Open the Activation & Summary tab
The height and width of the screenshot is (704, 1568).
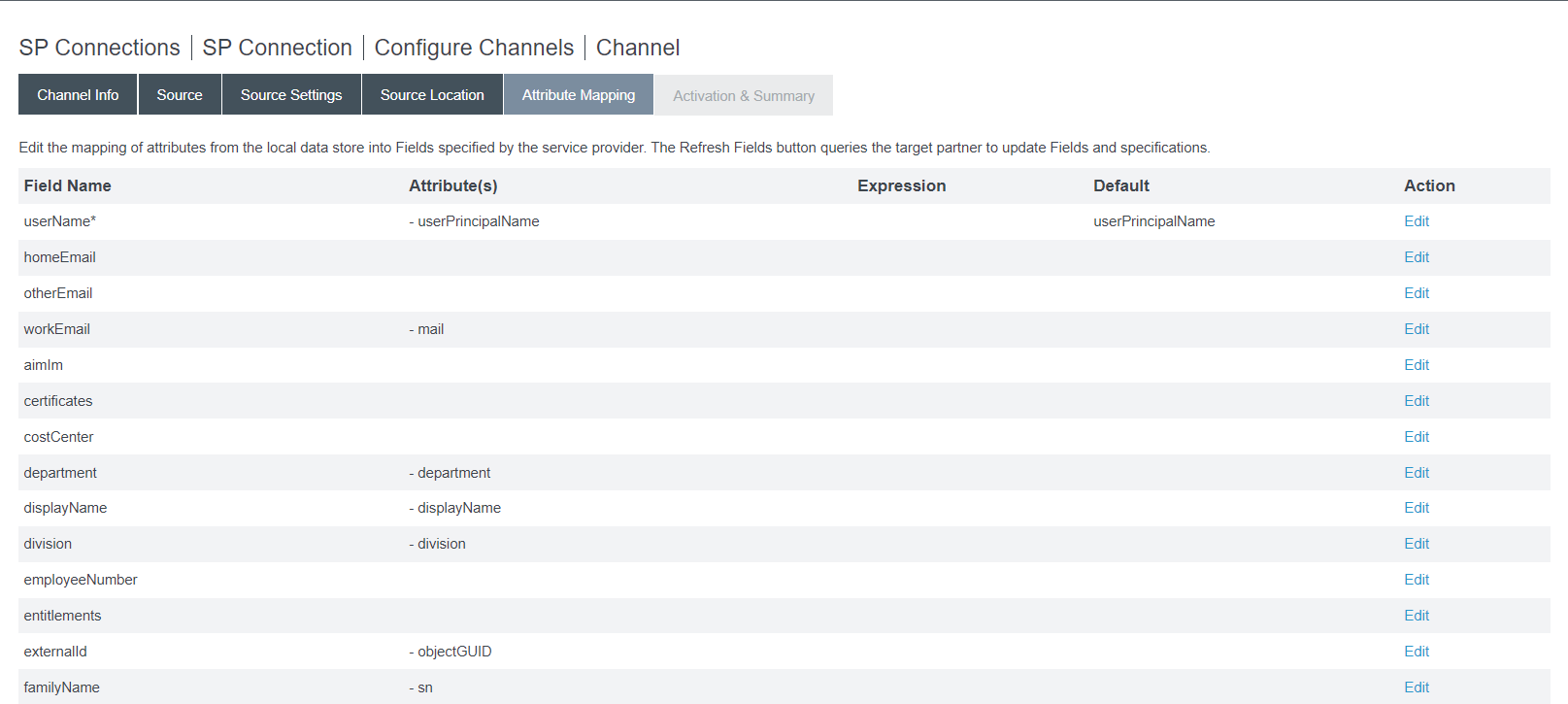tap(744, 95)
